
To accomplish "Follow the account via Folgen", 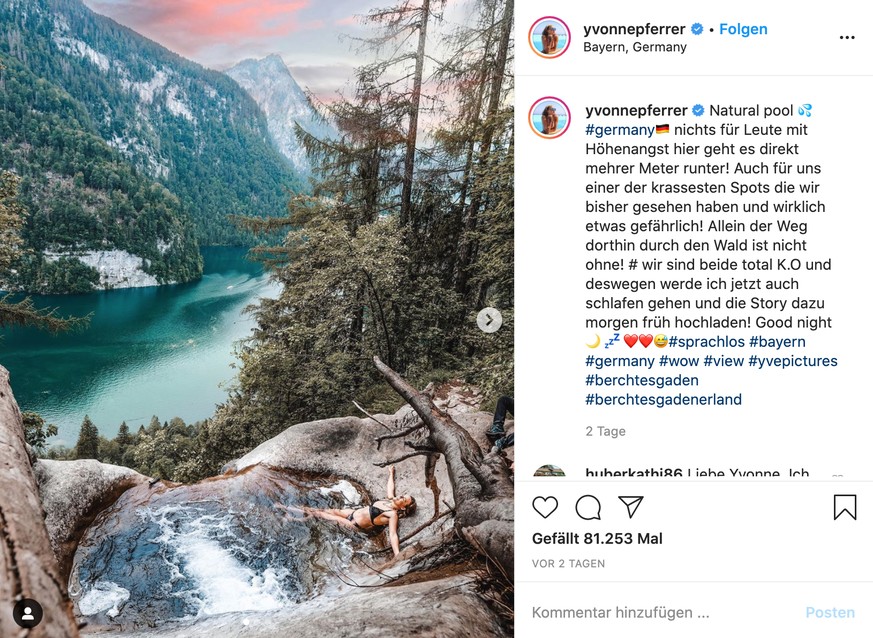I will [743, 29].
